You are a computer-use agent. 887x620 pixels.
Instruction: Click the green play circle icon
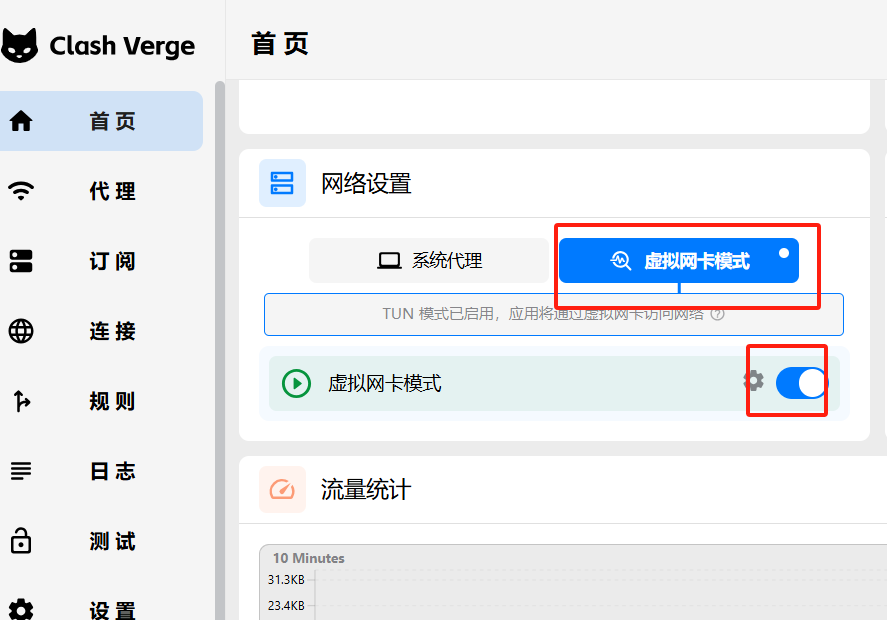click(x=296, y=384)
